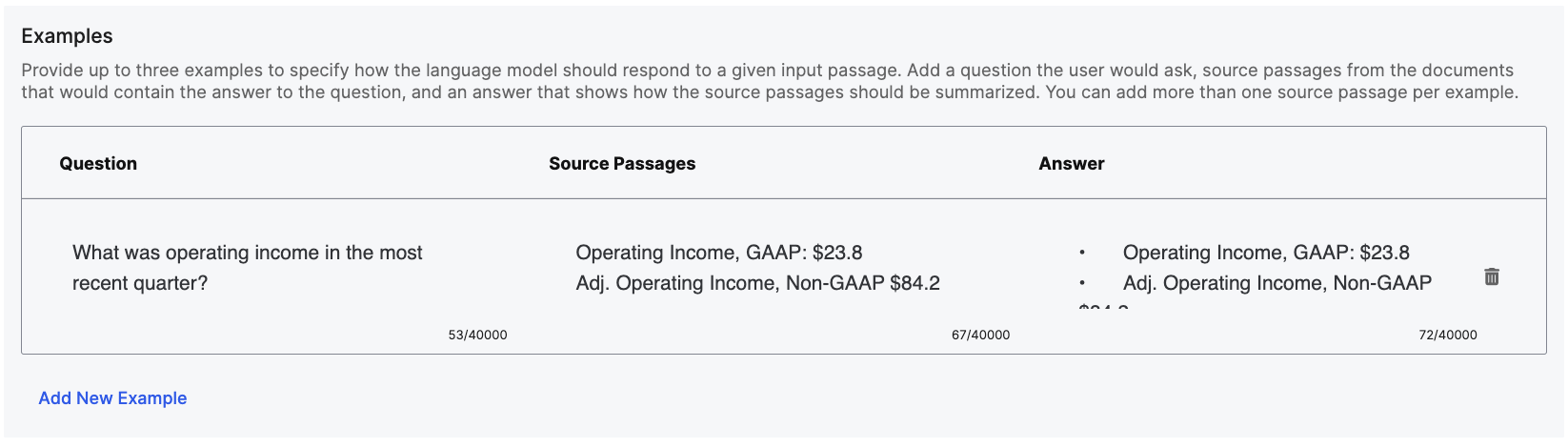1568x448 pixels.
Task: Click the Question column header
Action: coord(98,163)
